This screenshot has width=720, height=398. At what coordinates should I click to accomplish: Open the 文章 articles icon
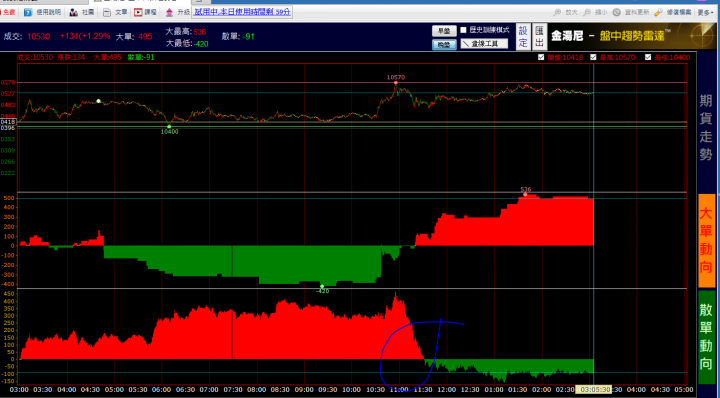tap(107, 12)
